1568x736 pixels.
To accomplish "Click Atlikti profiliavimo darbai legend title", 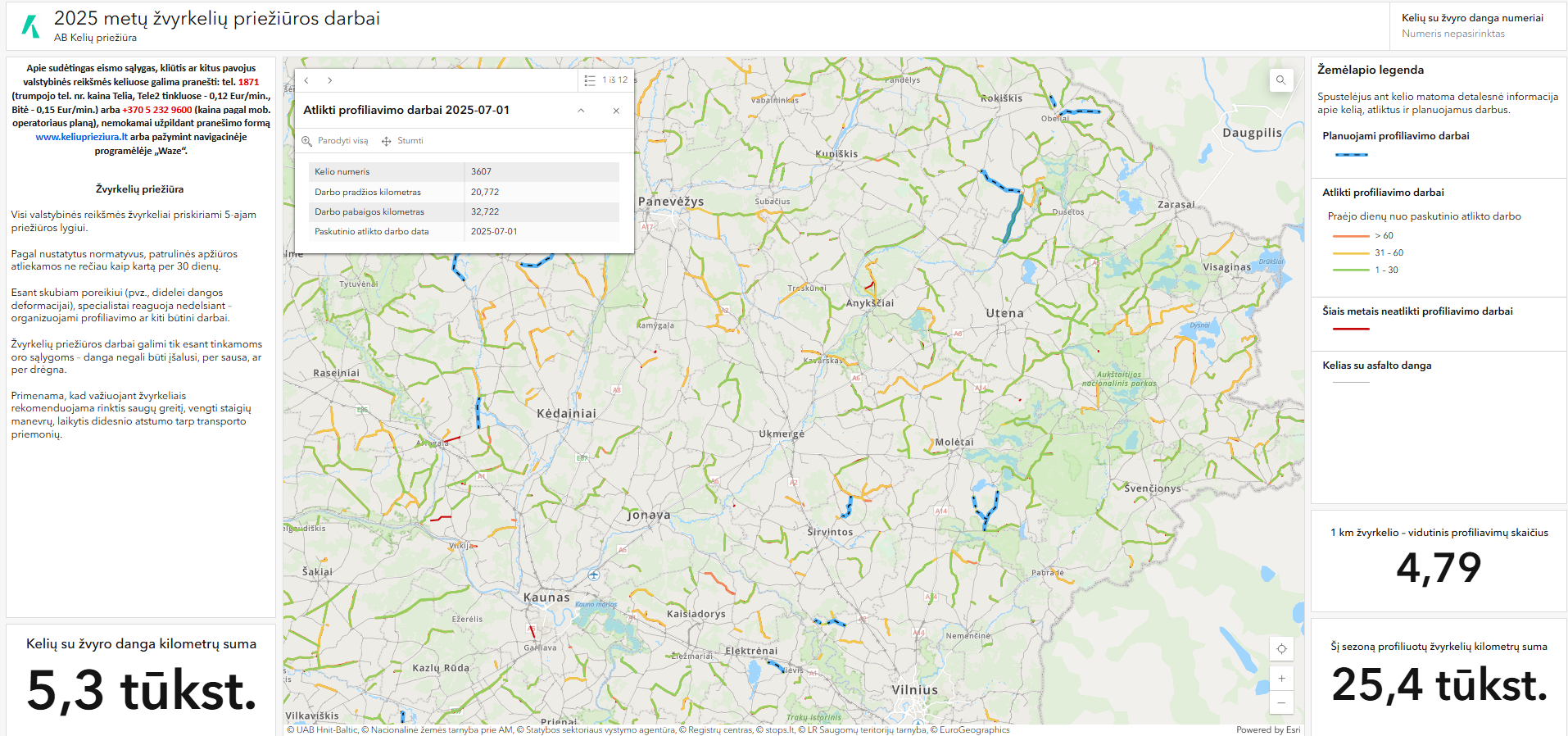I will point(1383,193).
